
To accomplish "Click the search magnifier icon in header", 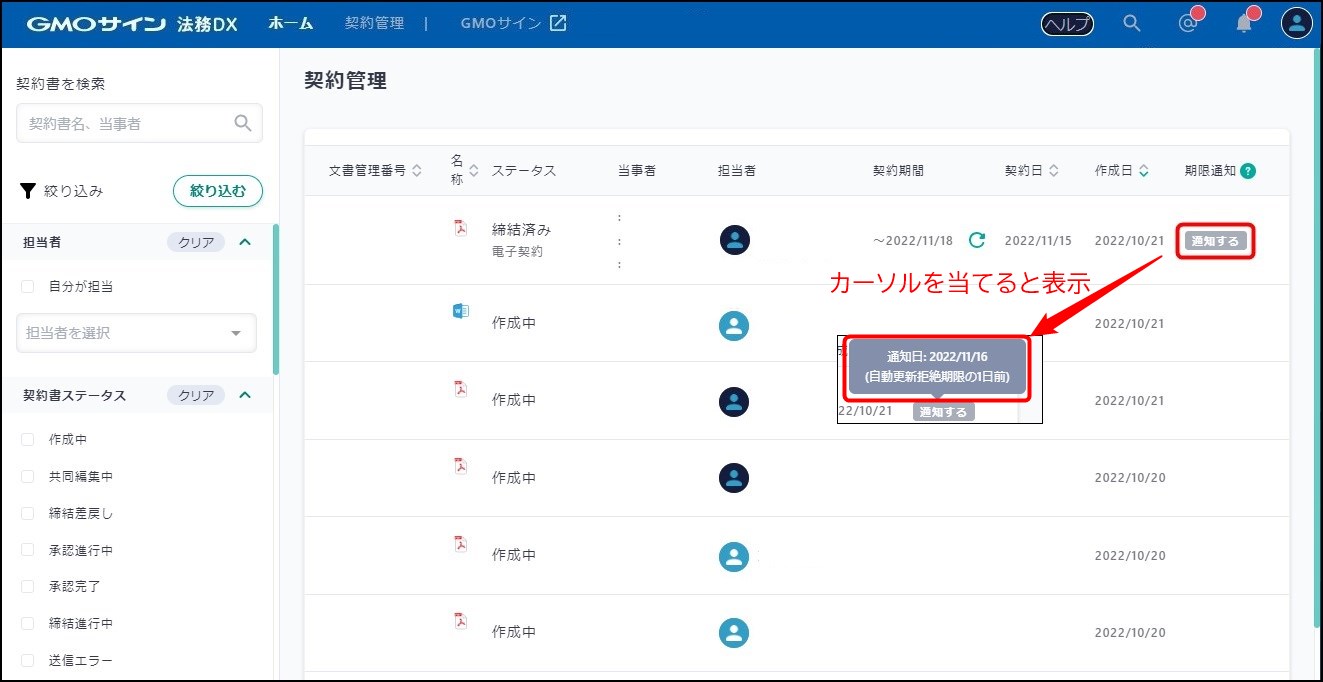I will (1131, 23).
